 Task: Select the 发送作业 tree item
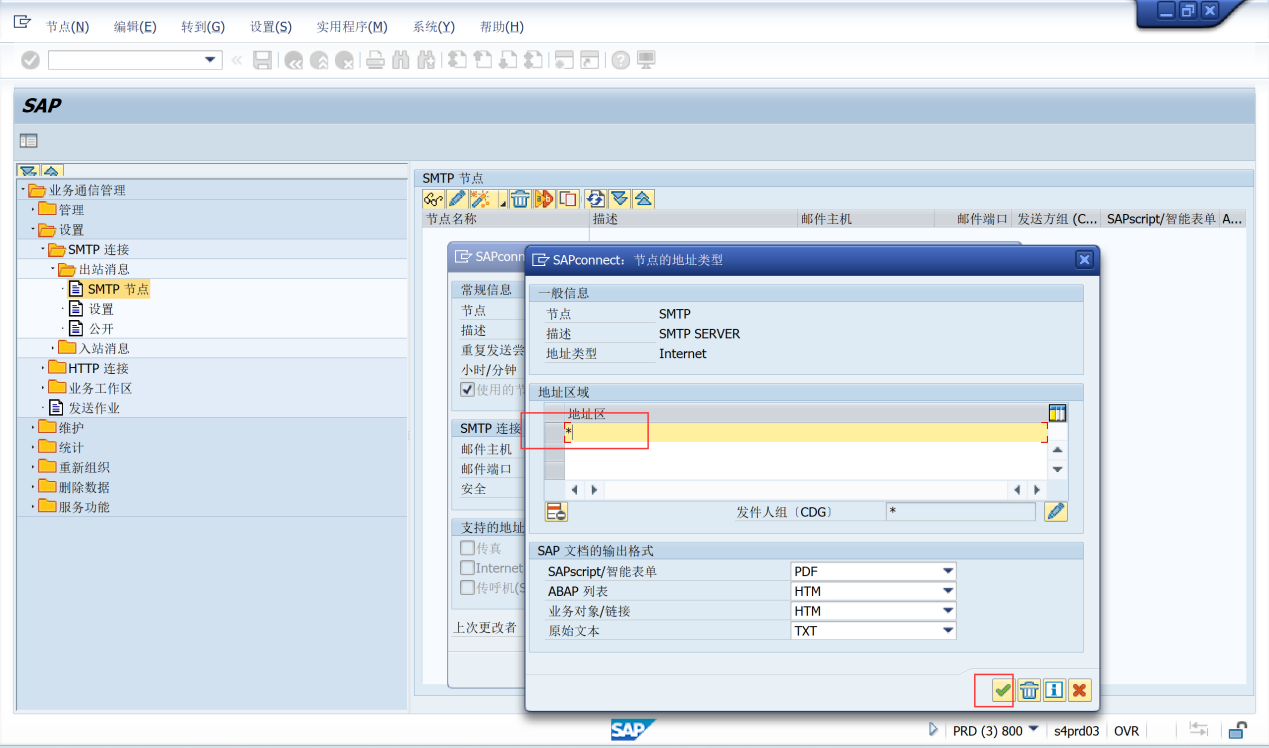pos(94,408)
